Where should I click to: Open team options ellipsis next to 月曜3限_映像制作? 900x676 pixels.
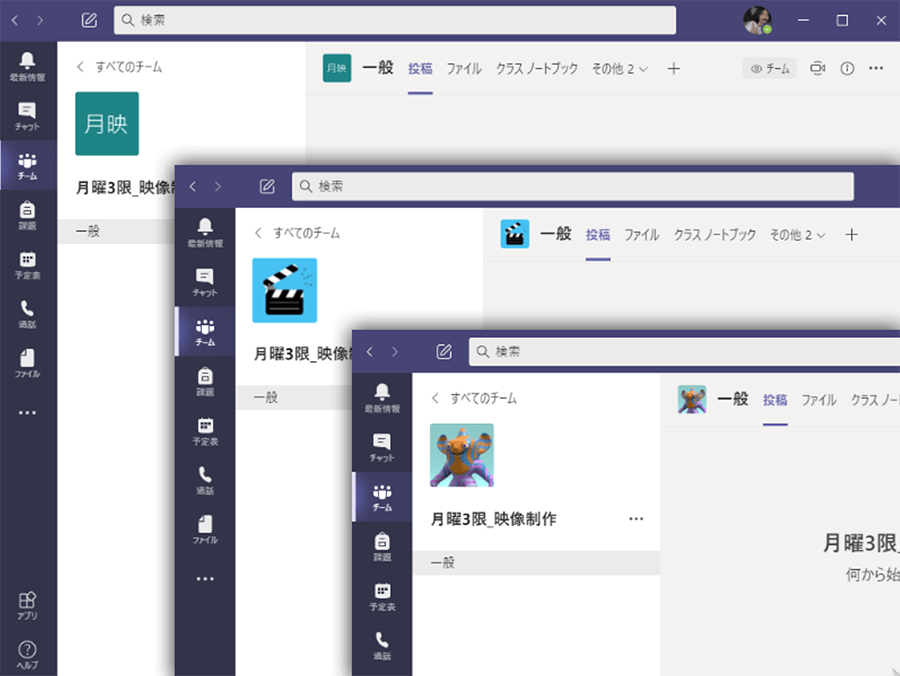[636, 519]
